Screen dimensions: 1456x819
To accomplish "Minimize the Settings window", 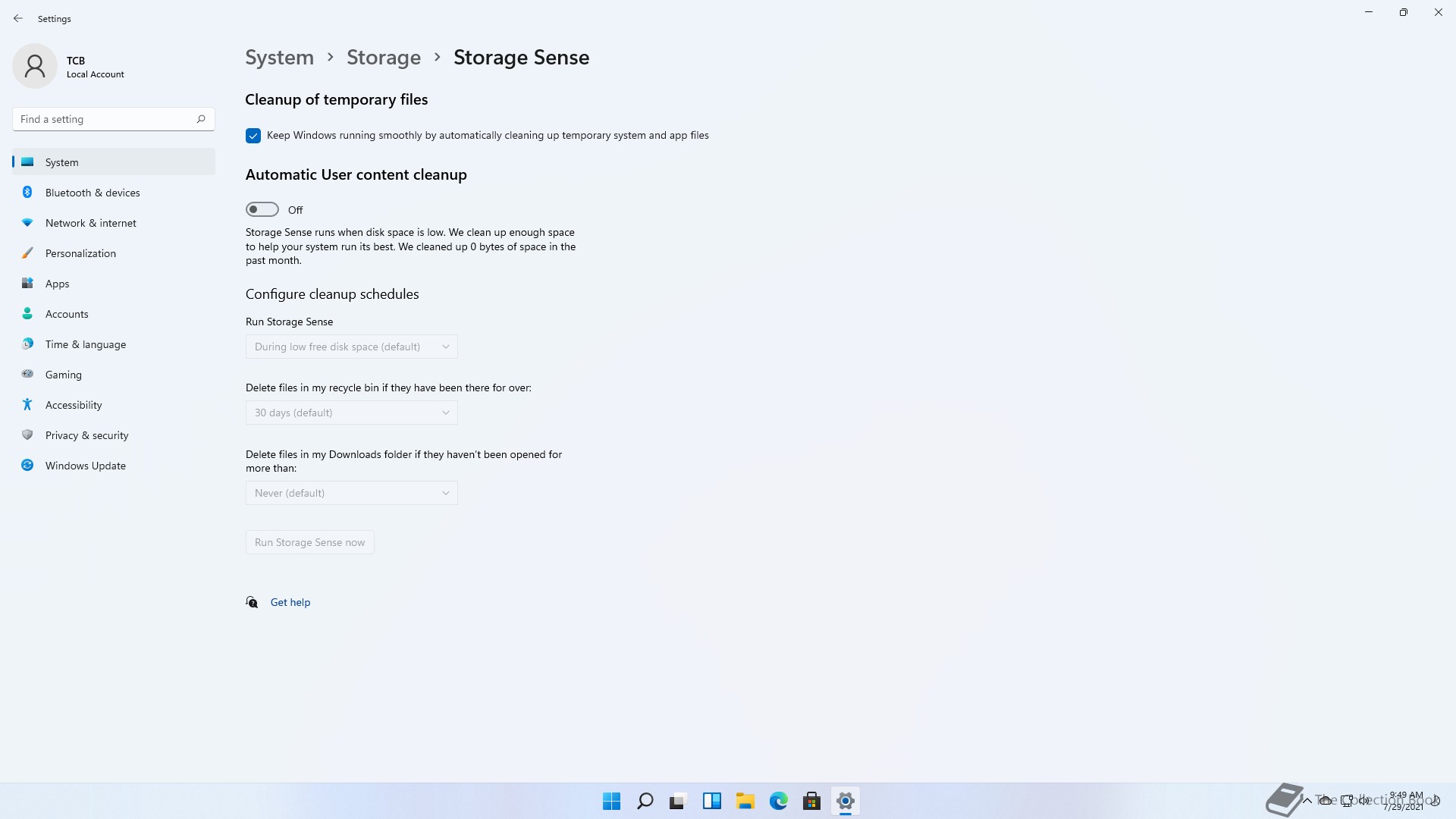I will tap(1369, 12).
